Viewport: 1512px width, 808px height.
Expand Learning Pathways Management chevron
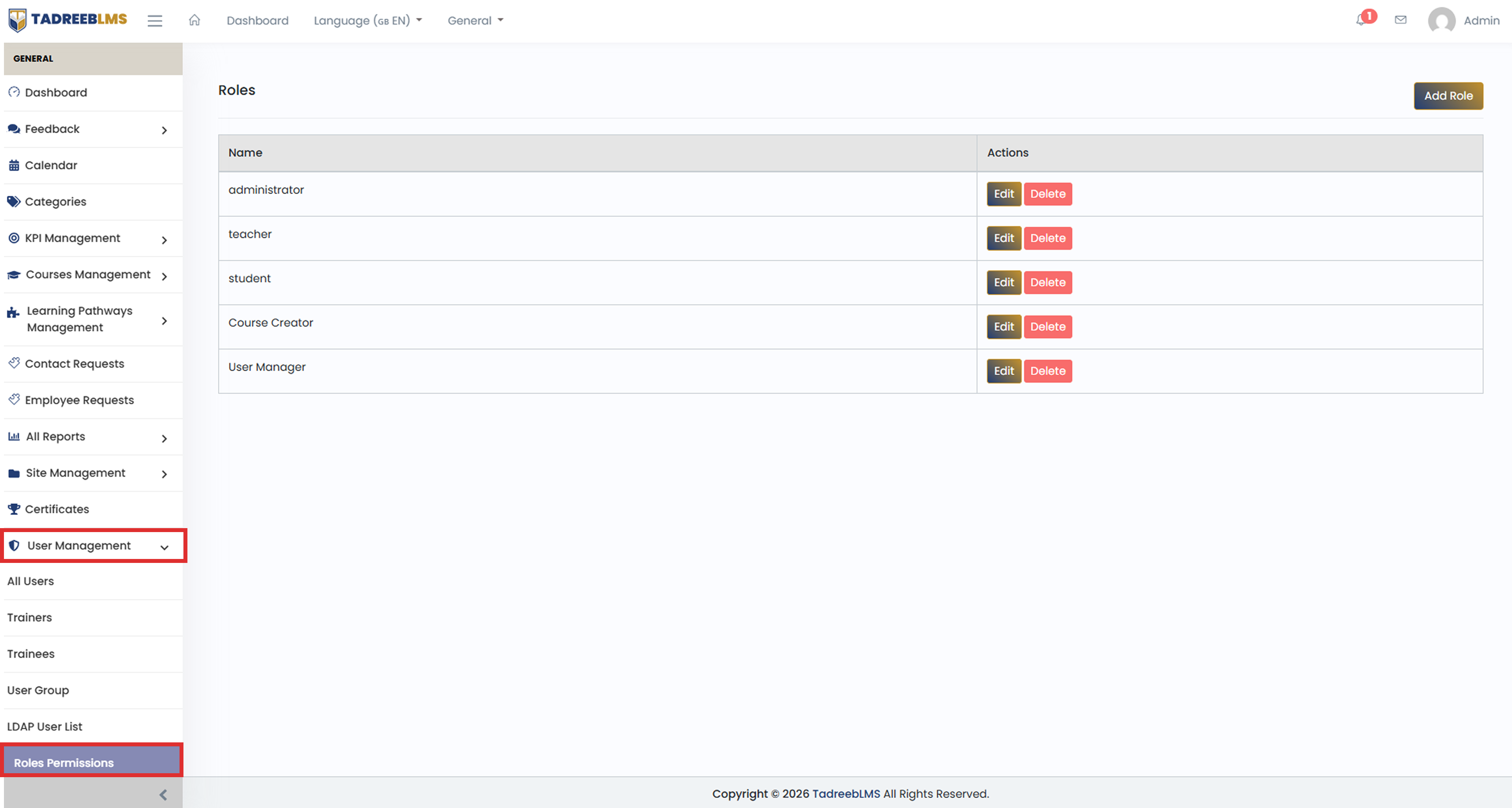tap(164, 320)
